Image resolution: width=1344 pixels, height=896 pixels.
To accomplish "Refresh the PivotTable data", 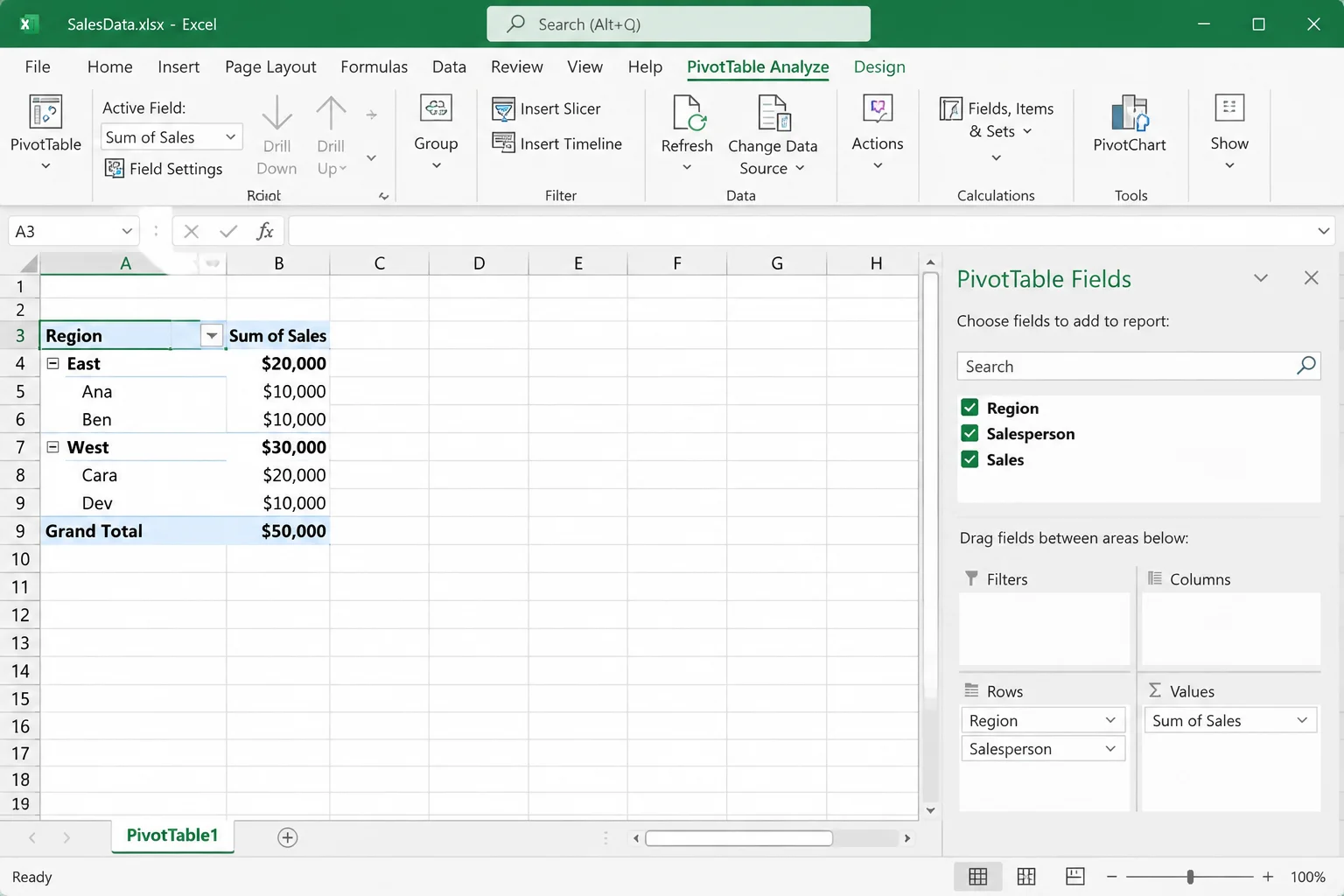I will 687,133.
